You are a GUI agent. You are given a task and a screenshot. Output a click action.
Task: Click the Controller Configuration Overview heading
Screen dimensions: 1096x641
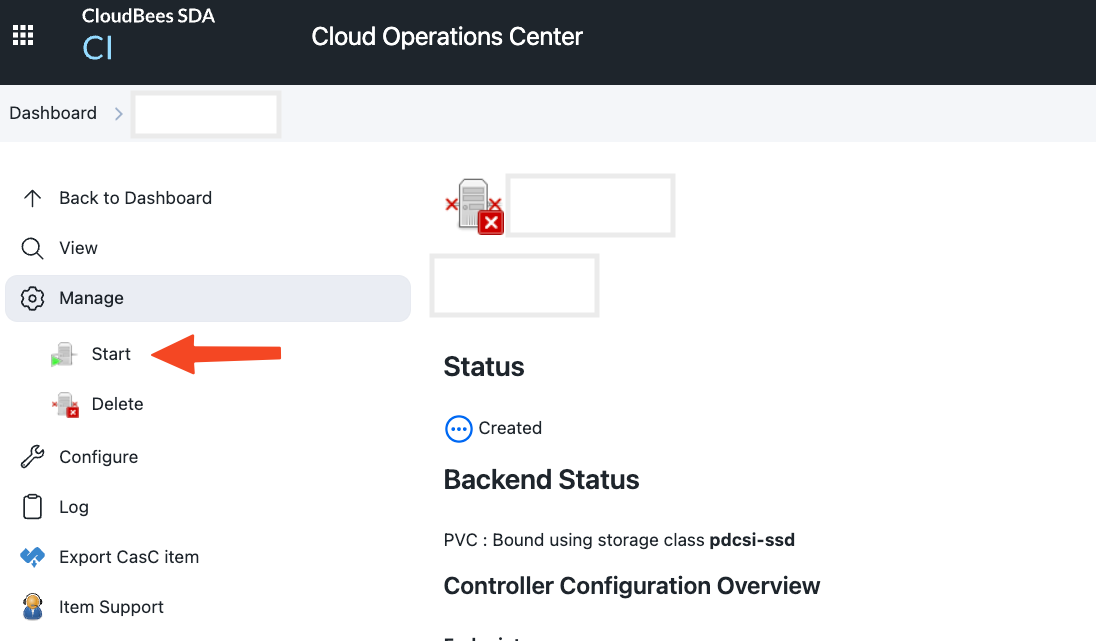click(x=631, y=586)
